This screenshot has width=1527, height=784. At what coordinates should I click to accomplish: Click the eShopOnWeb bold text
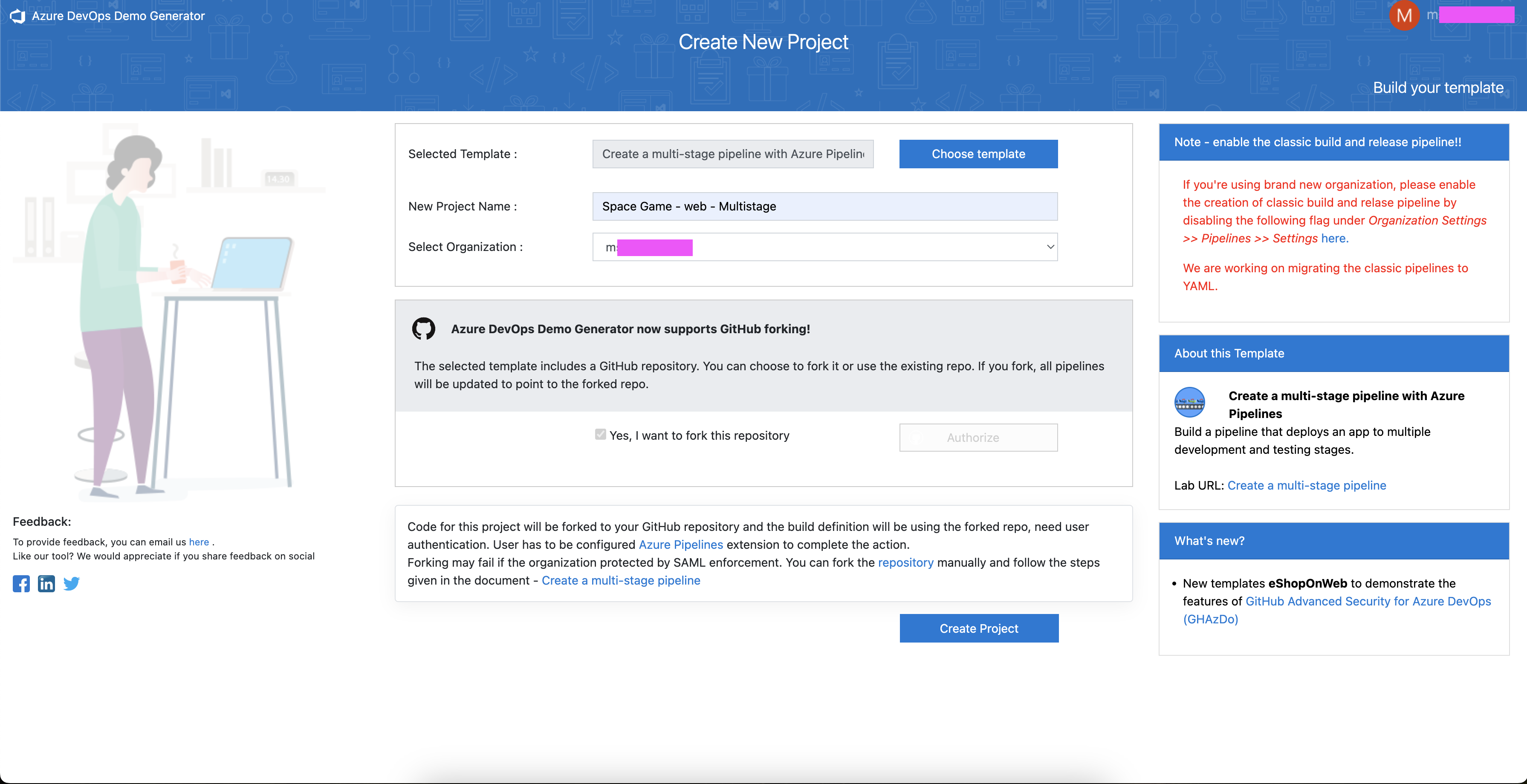pos(1307,583)
